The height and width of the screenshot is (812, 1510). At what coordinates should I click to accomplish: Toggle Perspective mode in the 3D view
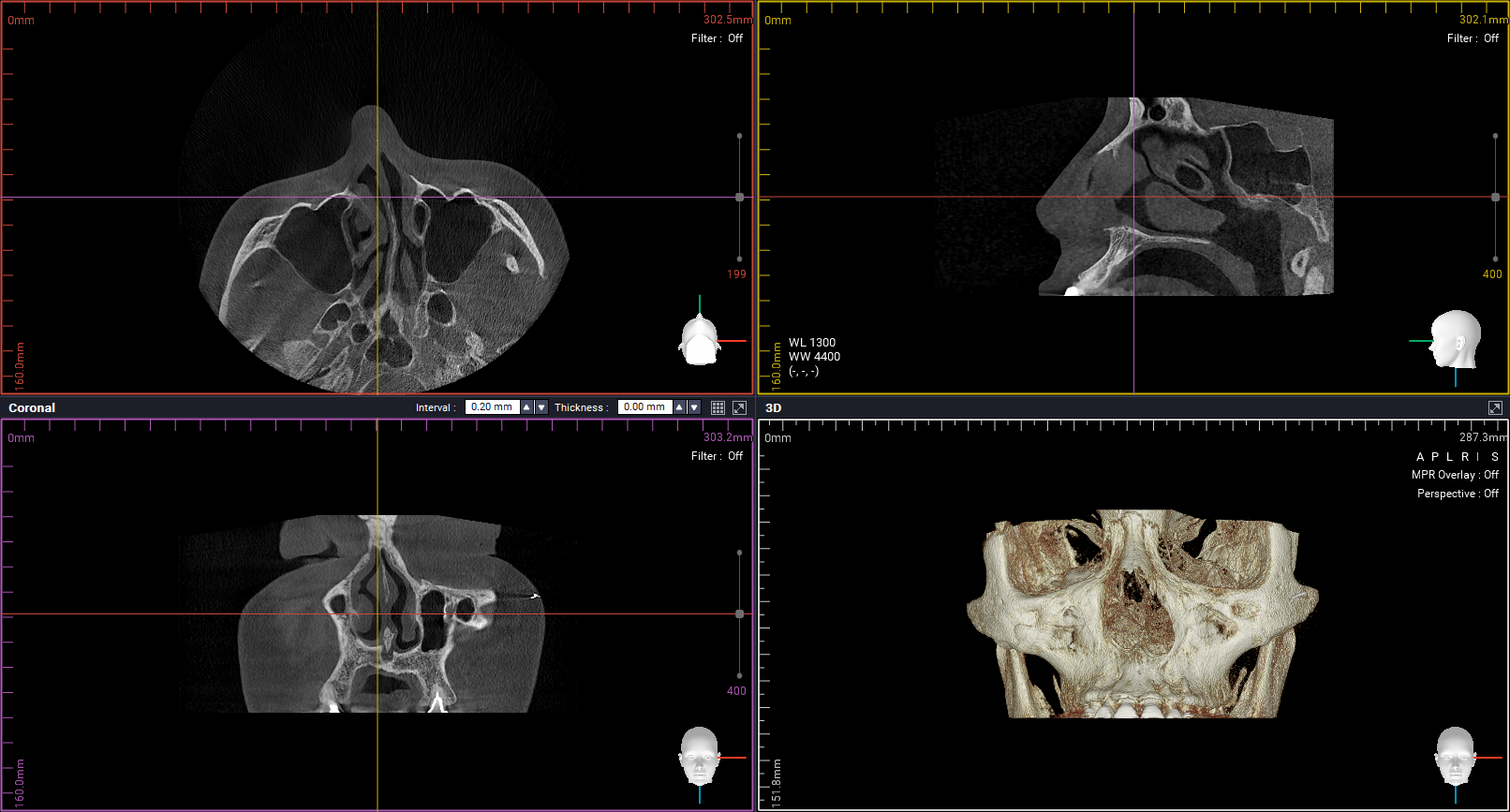pyautogui.click(x=1458, y=494)
